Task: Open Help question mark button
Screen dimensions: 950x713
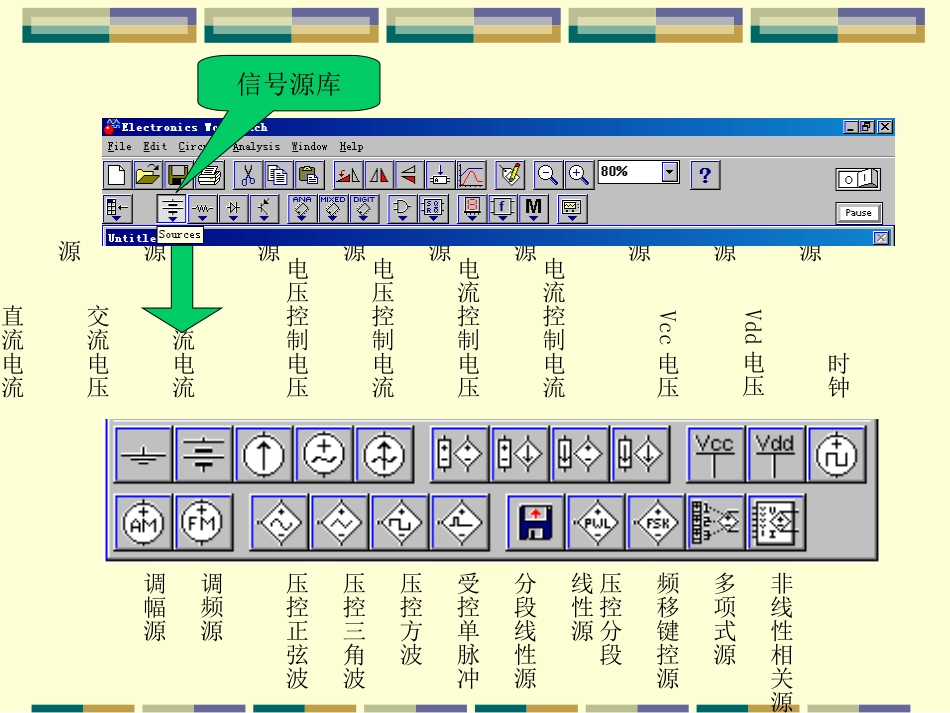Action: click(x=705, y=176)
